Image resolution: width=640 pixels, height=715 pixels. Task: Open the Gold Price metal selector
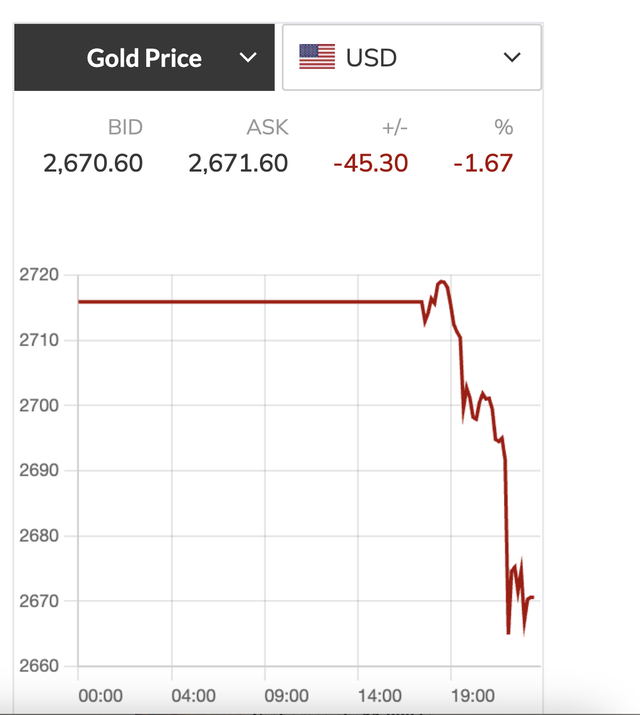coord(144,58)
